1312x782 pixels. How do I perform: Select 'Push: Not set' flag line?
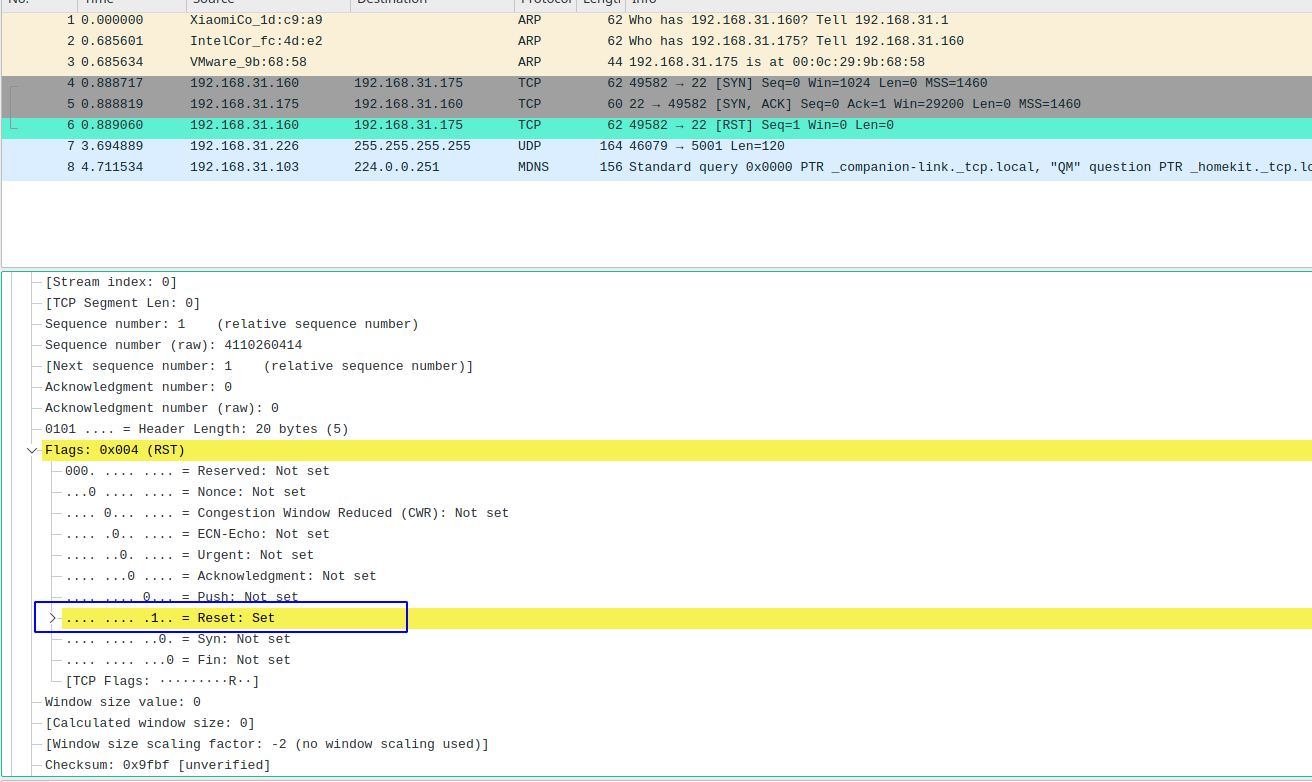pos(182,597)
